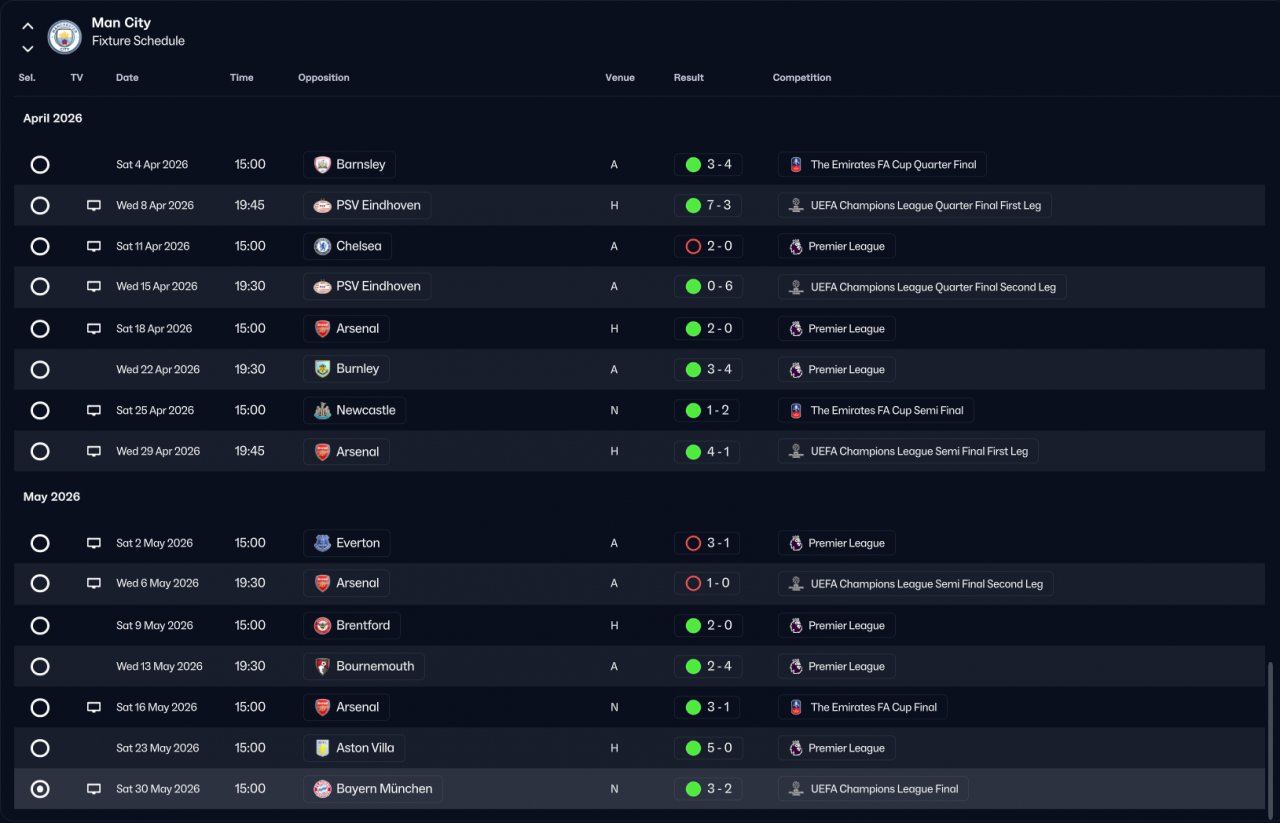The width and height of the screenshot is (1280, 823).
Task: Select the radio button for the Newcastle fixture
Action: click(40, 410)
